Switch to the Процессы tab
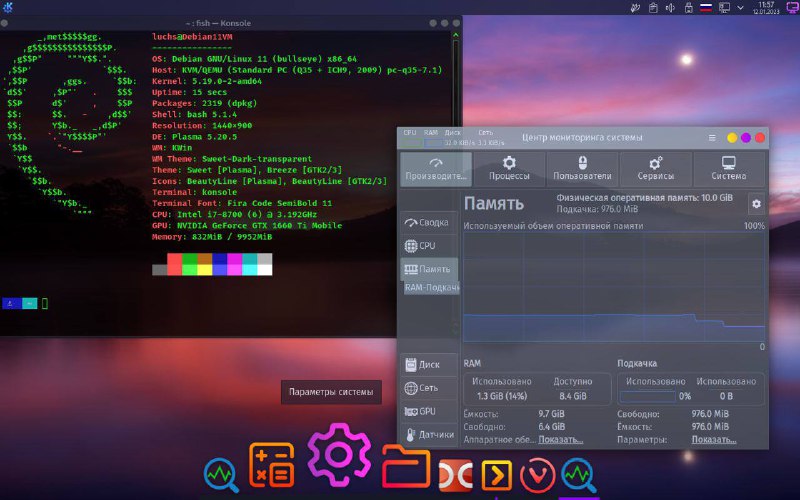This screenshot has width=800, height=500. [509, 169]
